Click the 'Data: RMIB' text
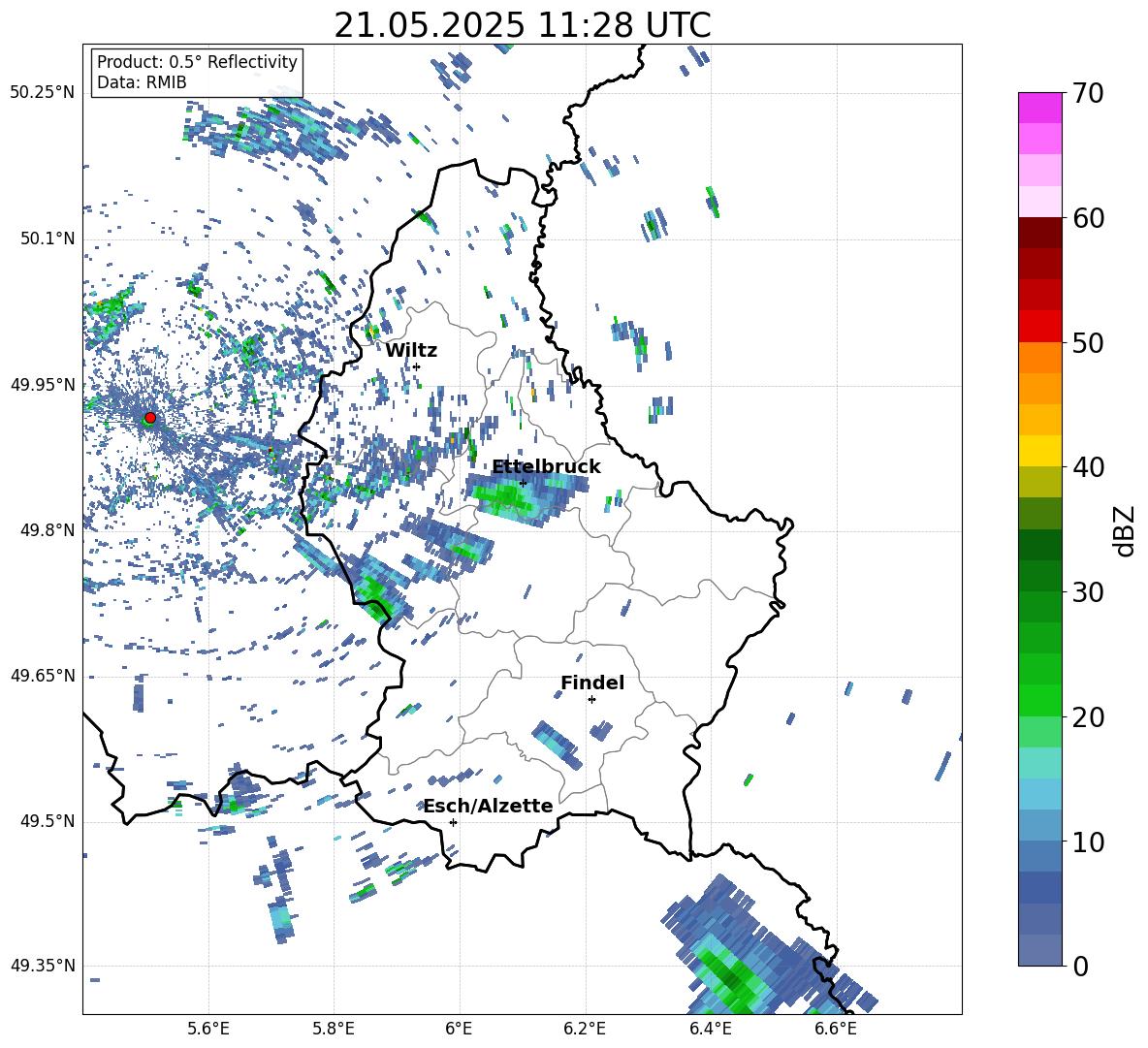The width and height of the screenshot is (1148, 1048). pyautogui.click(x=142, y=82)
